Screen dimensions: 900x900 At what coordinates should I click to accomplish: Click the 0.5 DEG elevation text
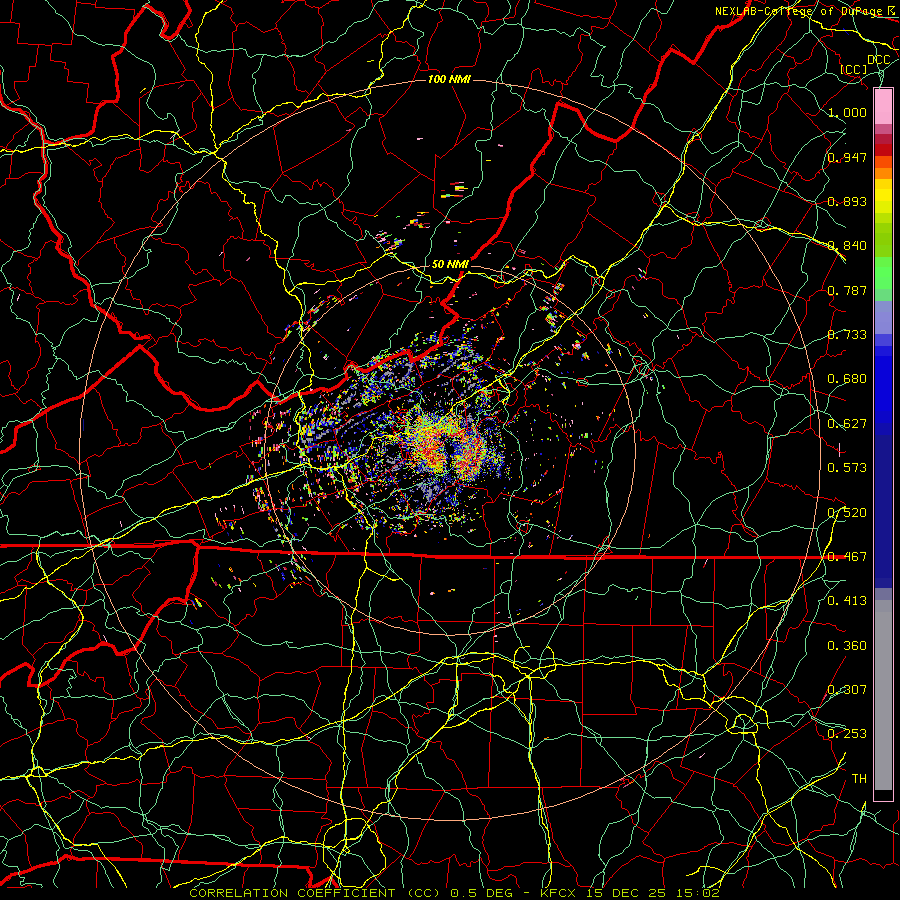(482, 893)
